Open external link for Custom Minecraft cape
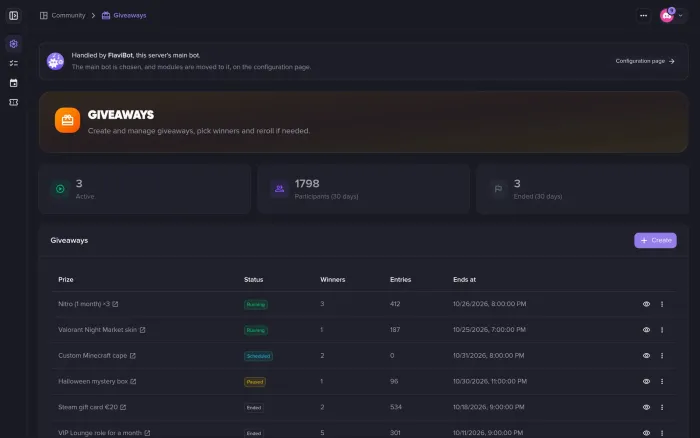The height and width of the screenshot is (438, 700). pyautogui.click(x=133, y=356)
